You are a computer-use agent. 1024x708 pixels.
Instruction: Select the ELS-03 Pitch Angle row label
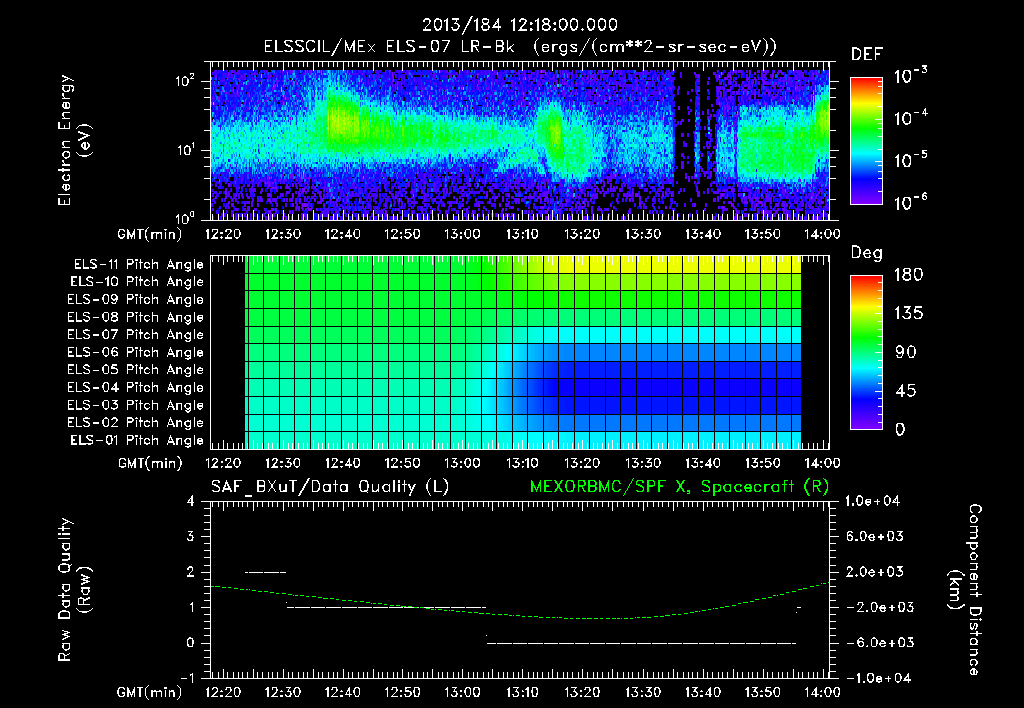click(x=136, y=405)
